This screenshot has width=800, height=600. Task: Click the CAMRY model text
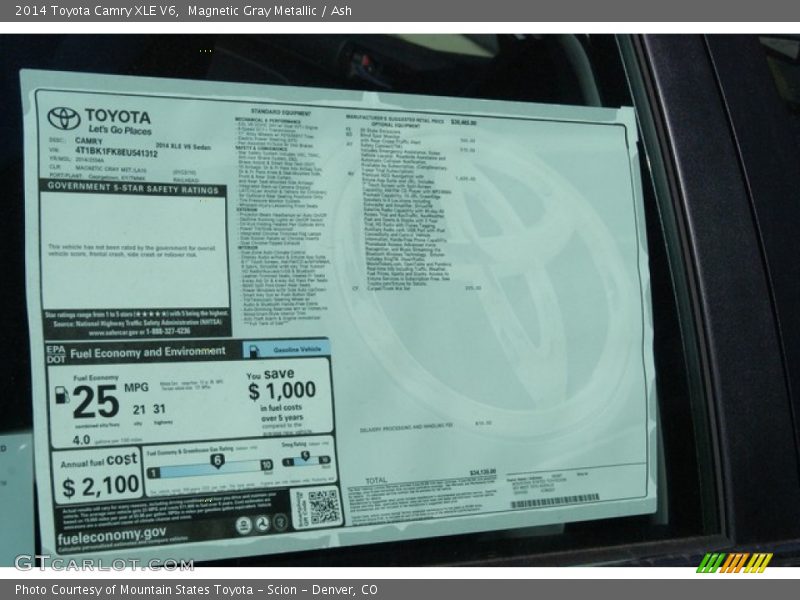[x=89, y=140]
